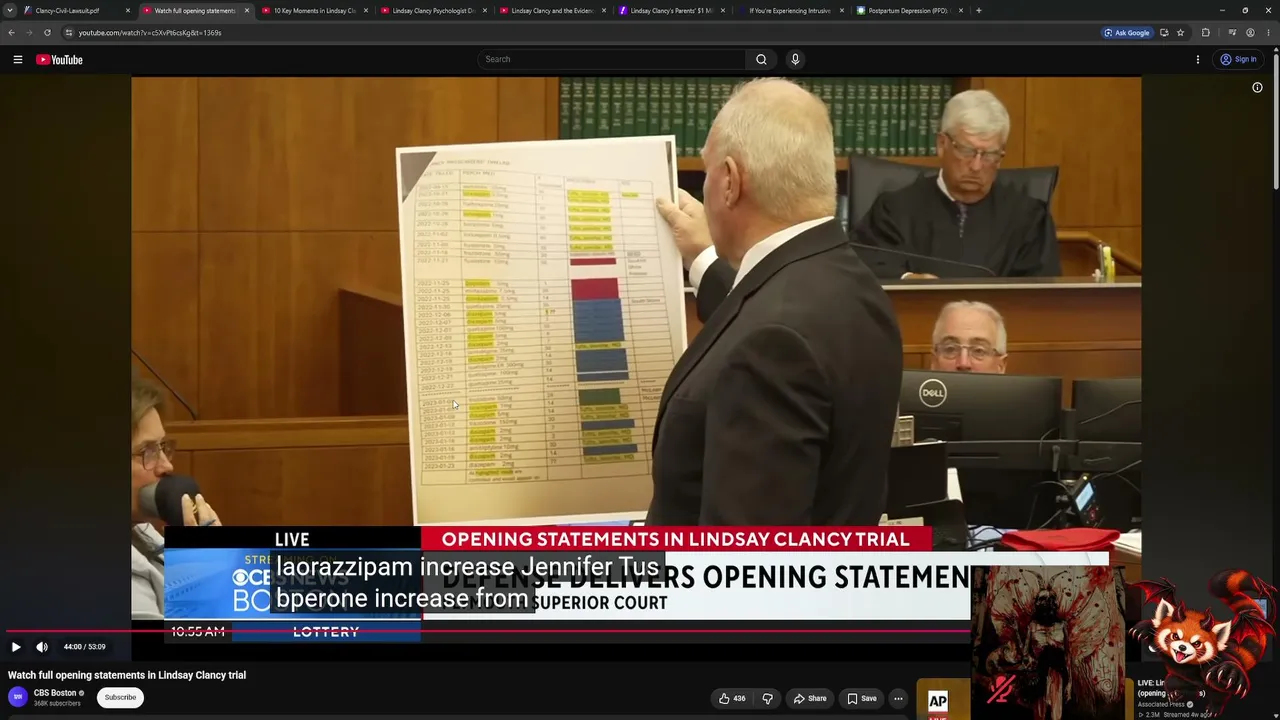Switch to Postpartum Depression (PPD) tab
The width and height of the screenshot is (1280, 720).
coord(908,11)
